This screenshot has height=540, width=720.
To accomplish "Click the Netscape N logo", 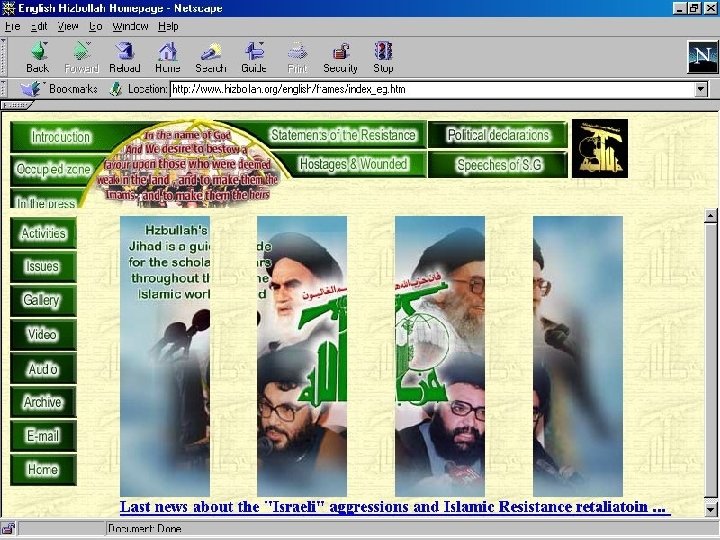I will point(702,57).
